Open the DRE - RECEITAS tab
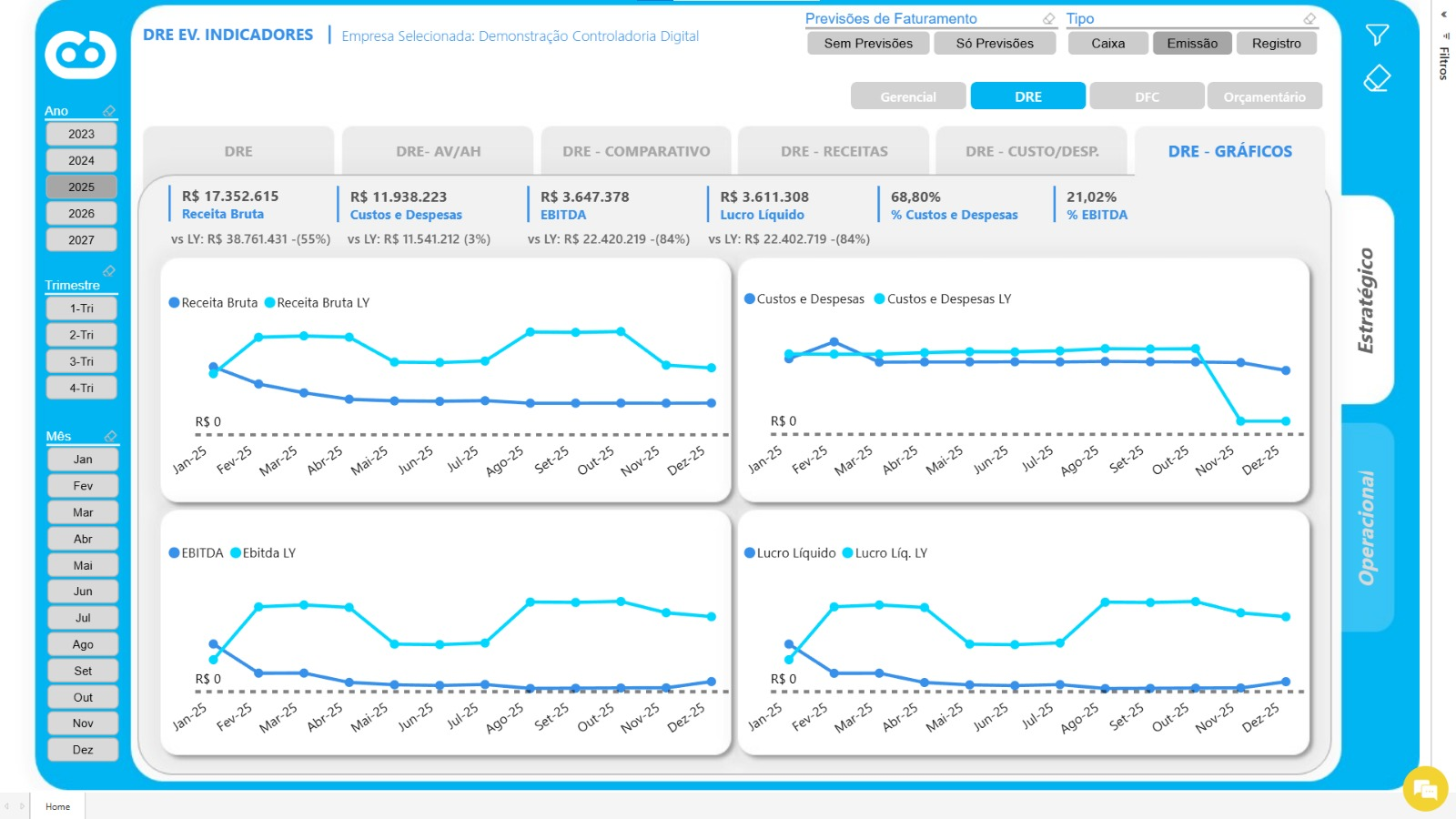1456x819 pixels. [834, 151]
